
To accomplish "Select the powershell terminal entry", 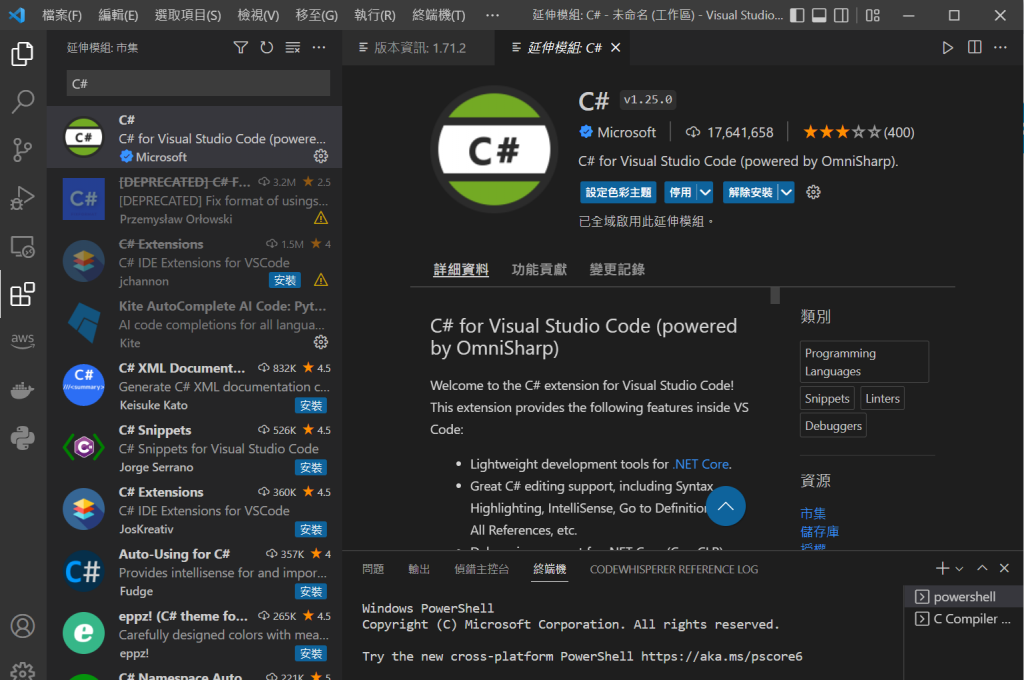I will coord(963,596).
